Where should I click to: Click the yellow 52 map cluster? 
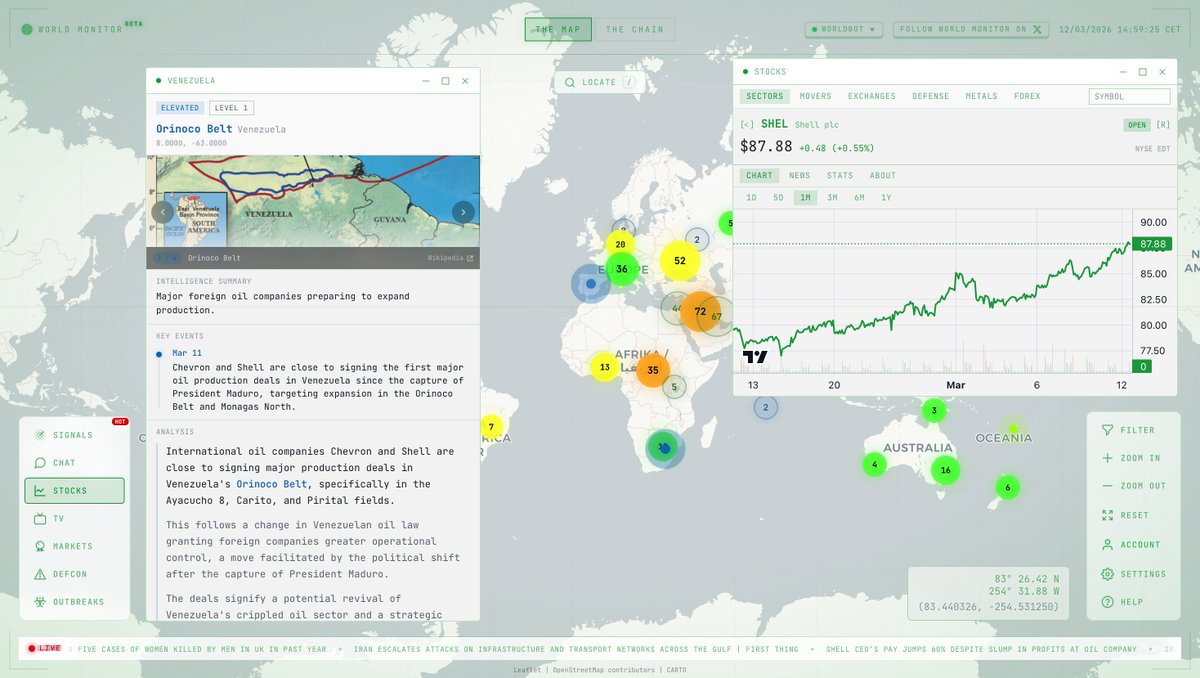(x=680, y=261)
